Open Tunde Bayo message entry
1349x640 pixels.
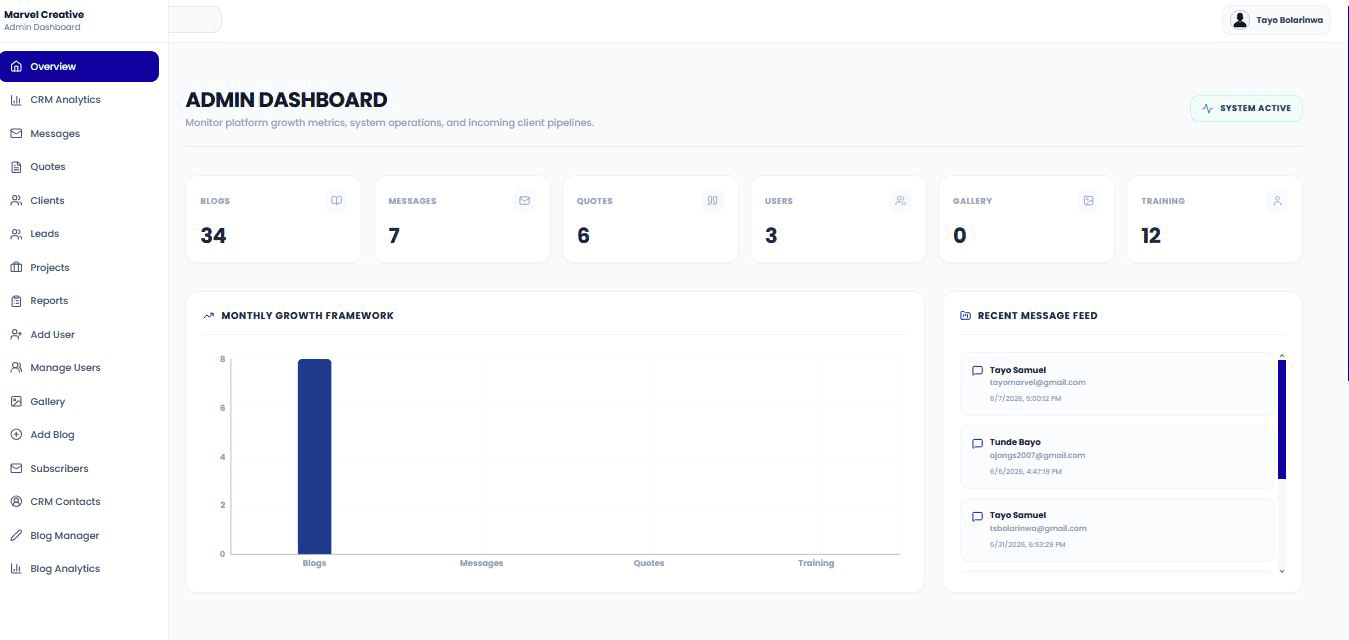click(x=1117, y=457)
